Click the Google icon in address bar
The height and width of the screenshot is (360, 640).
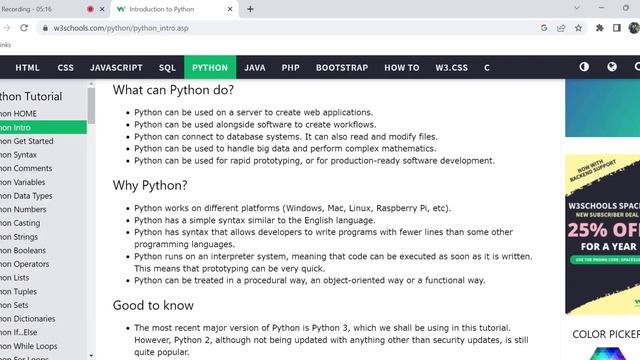[x=544, y=28]
